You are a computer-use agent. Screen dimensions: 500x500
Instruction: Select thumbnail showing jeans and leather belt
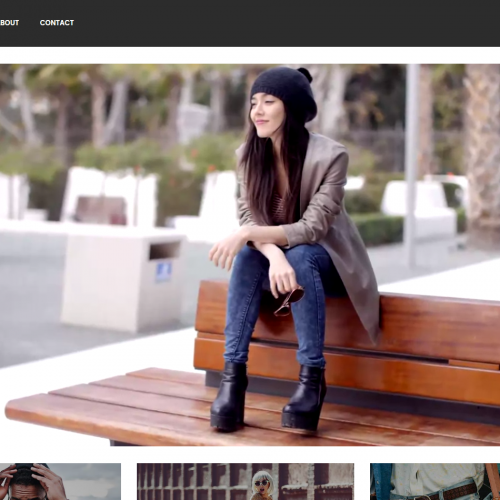[435, 482]
